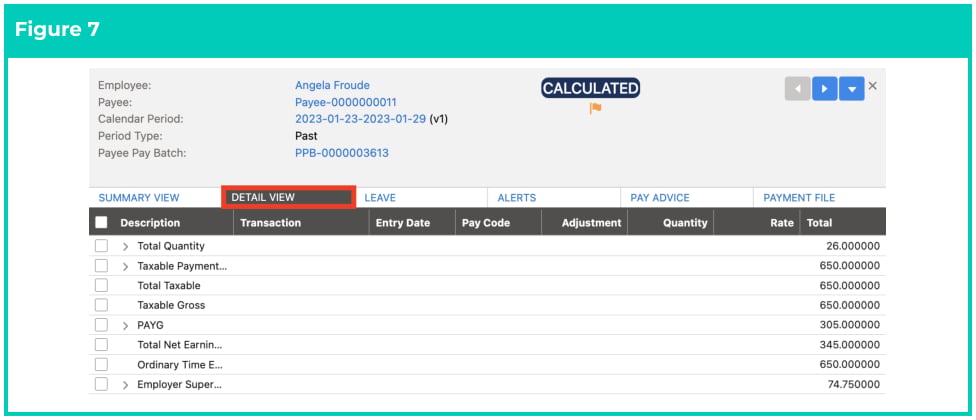Click the 26.000000 total value
This screenshot has width=976, height=420.
pos(853,246)
